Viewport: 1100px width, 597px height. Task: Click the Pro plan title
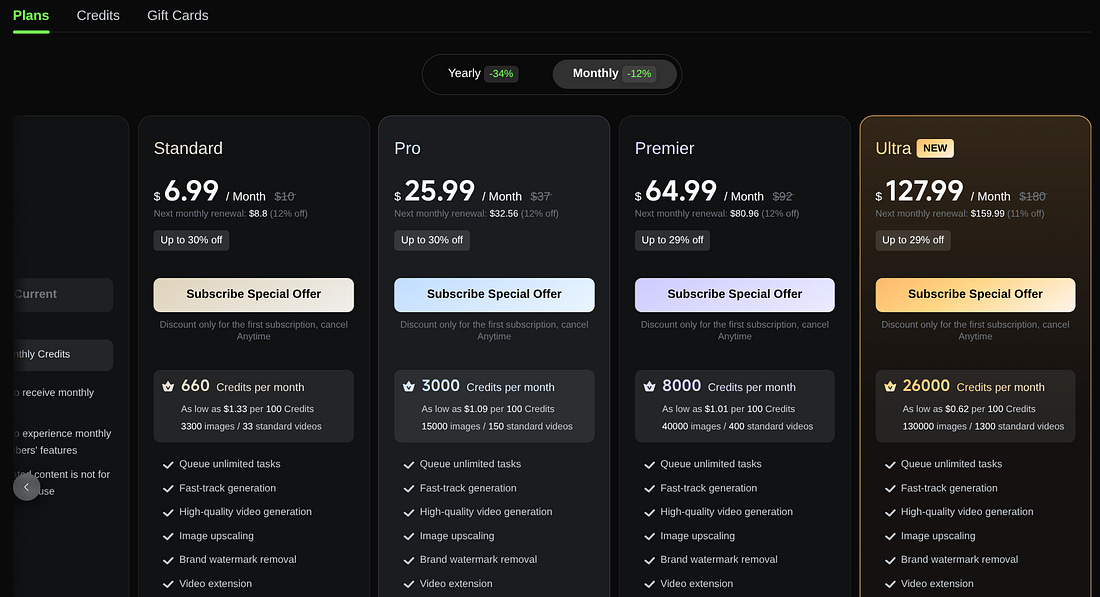(x=408, y=148)
